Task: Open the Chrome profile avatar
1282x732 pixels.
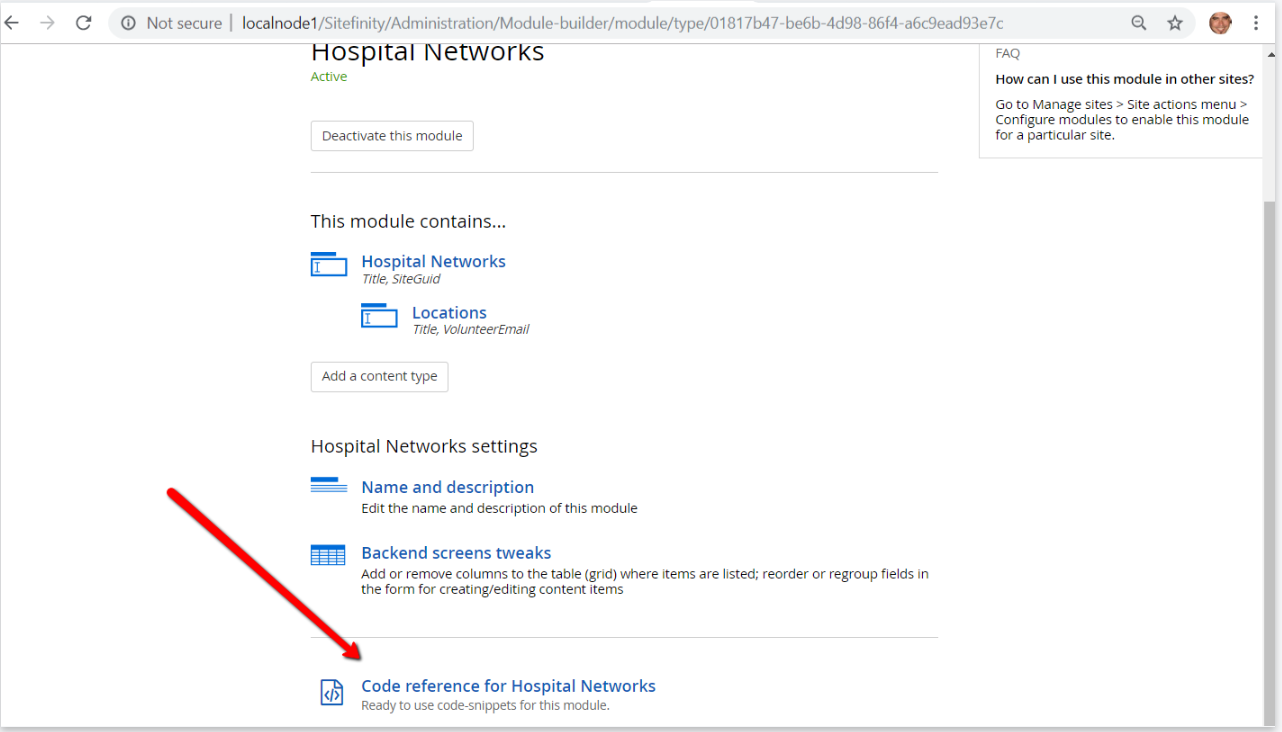Action: (x=1220, y=23)
